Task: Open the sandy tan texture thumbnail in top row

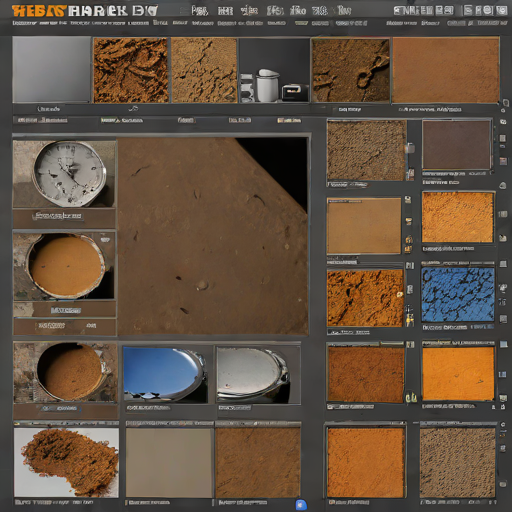Action: (x=204, y=70)
